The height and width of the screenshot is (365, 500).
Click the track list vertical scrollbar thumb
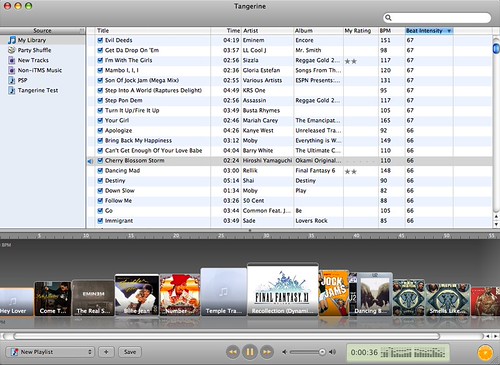[x=496, y=49]
